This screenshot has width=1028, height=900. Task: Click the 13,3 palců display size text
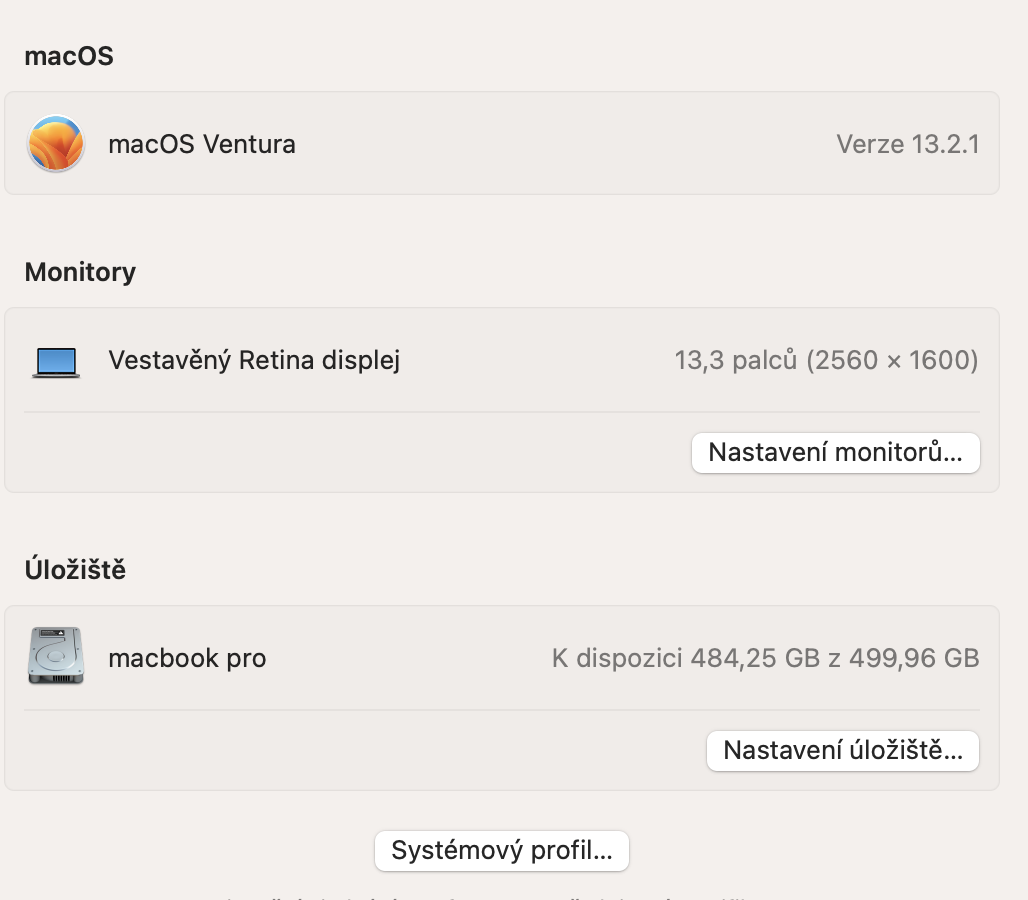[736, 360]
